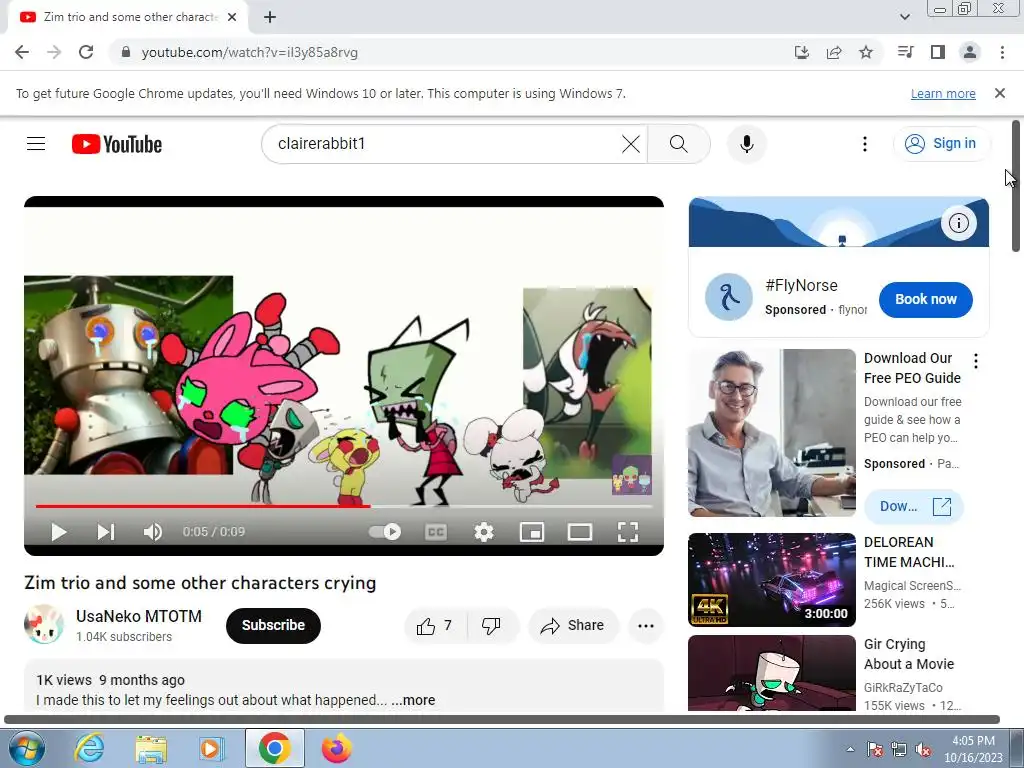Open YouTube hamburger guide menu

click(36, 144)
